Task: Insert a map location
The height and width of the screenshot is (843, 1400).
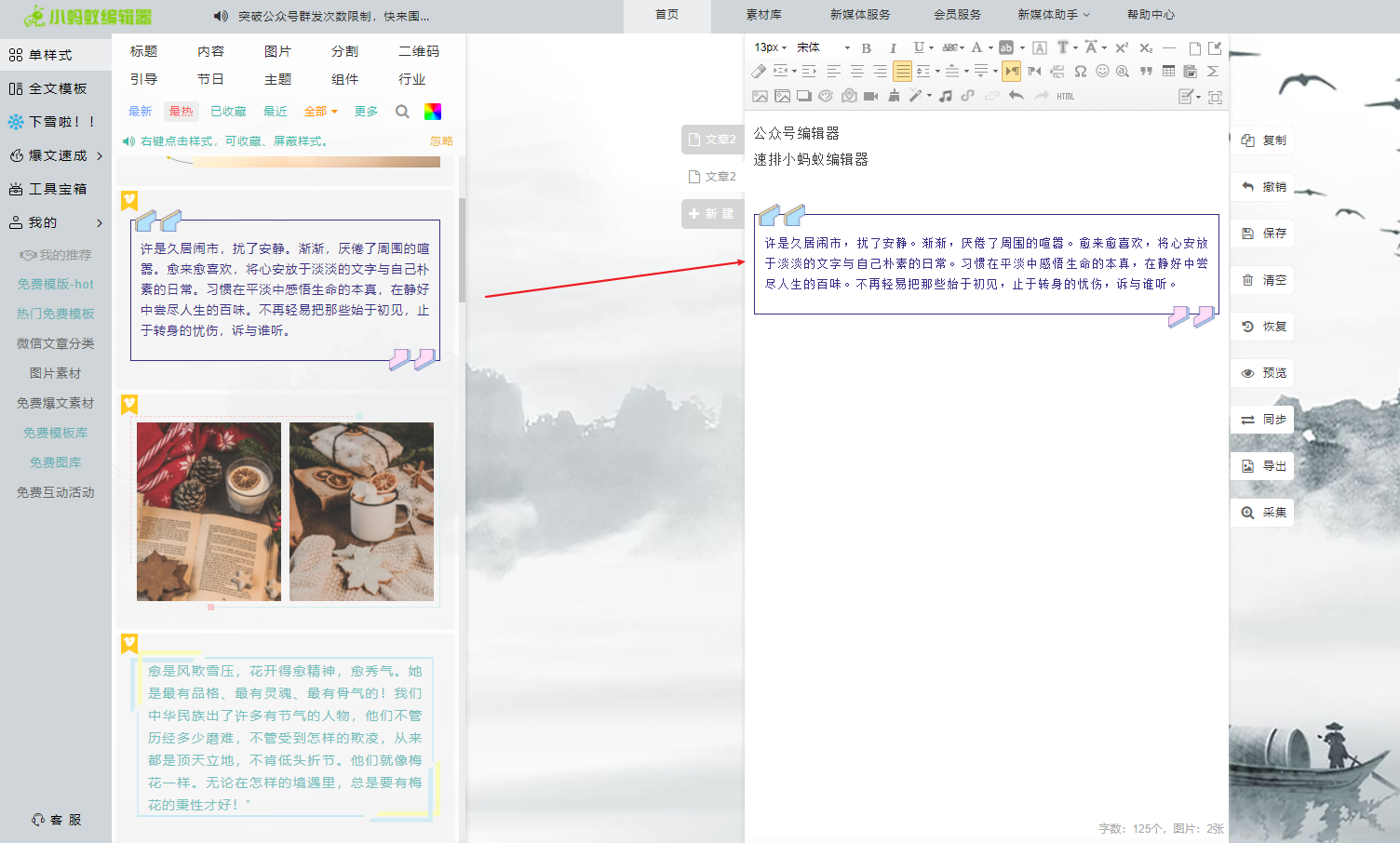Action: [x=849, y=96]
